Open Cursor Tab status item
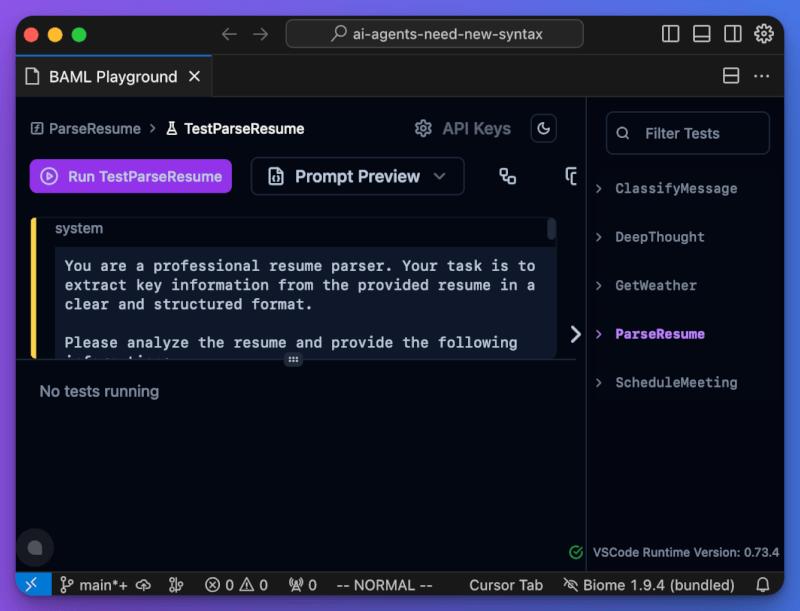Viewport: 800px width, 611px height. point(506,585)
